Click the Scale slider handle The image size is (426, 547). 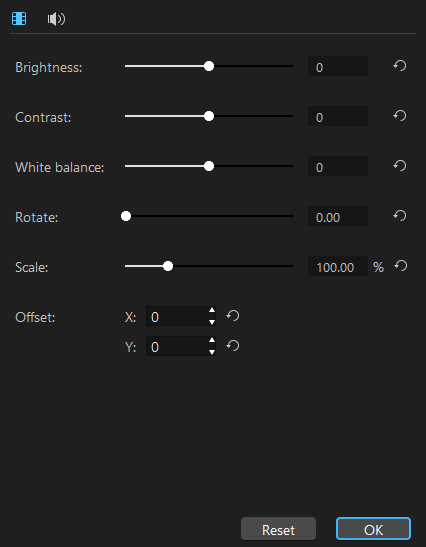tap(168, 266)
